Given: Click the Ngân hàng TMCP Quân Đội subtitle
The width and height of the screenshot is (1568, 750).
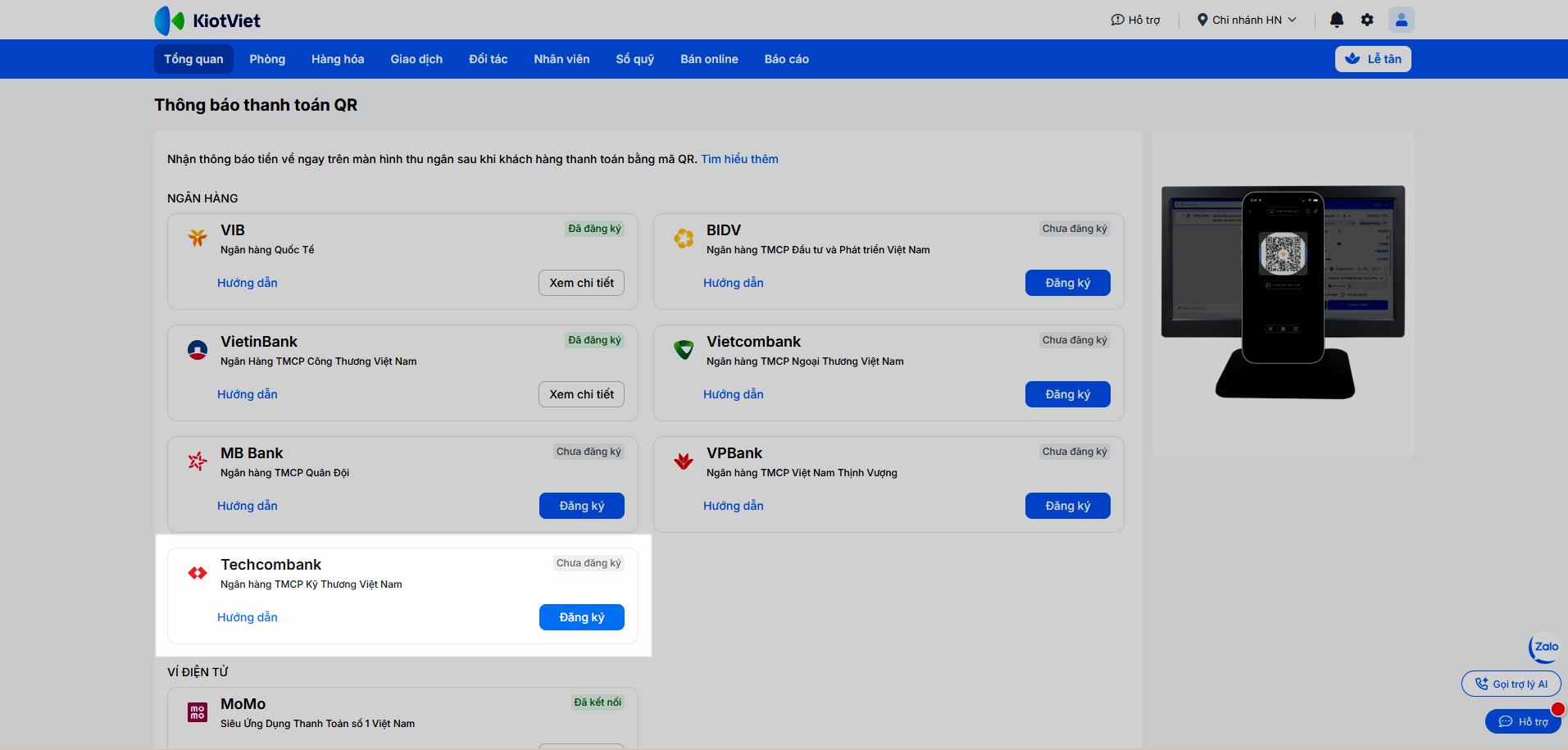Looking at the screenshot, I should (284, 473).
